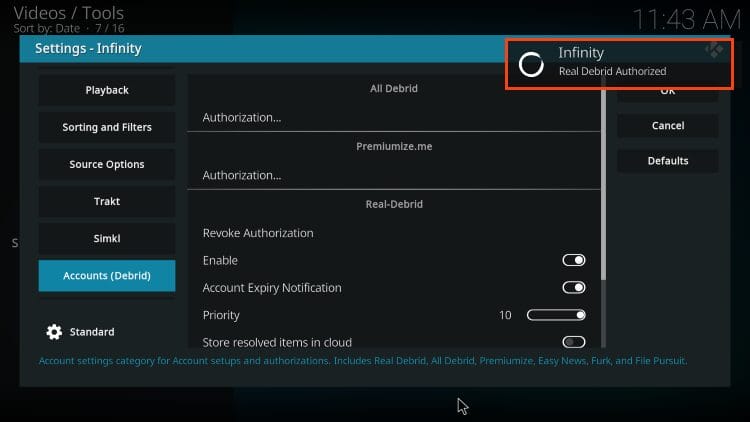Click the Account settings category description text
750x422 pixels.
point(363,361)
